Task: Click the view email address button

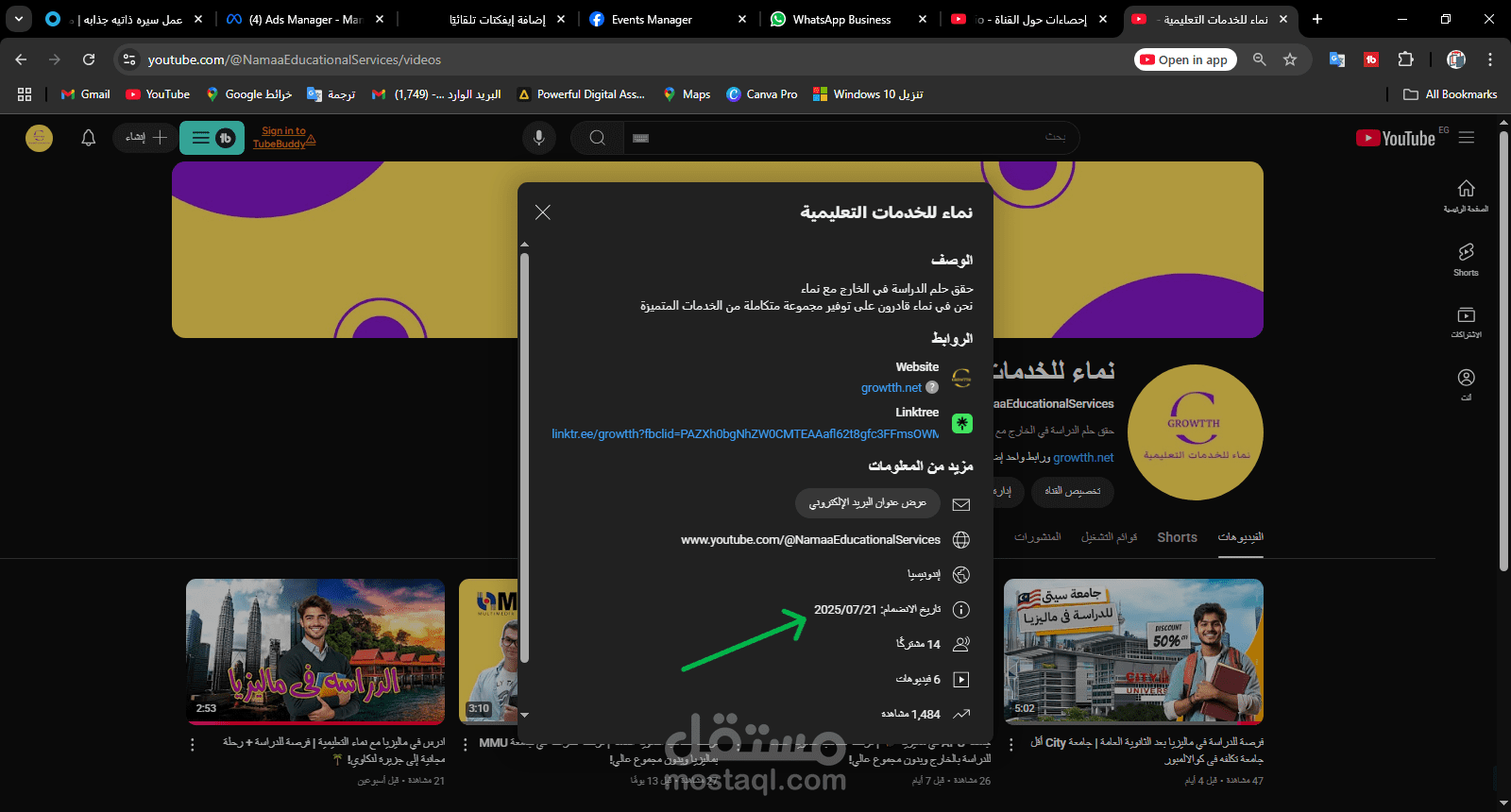Action: tap(868, 503)
